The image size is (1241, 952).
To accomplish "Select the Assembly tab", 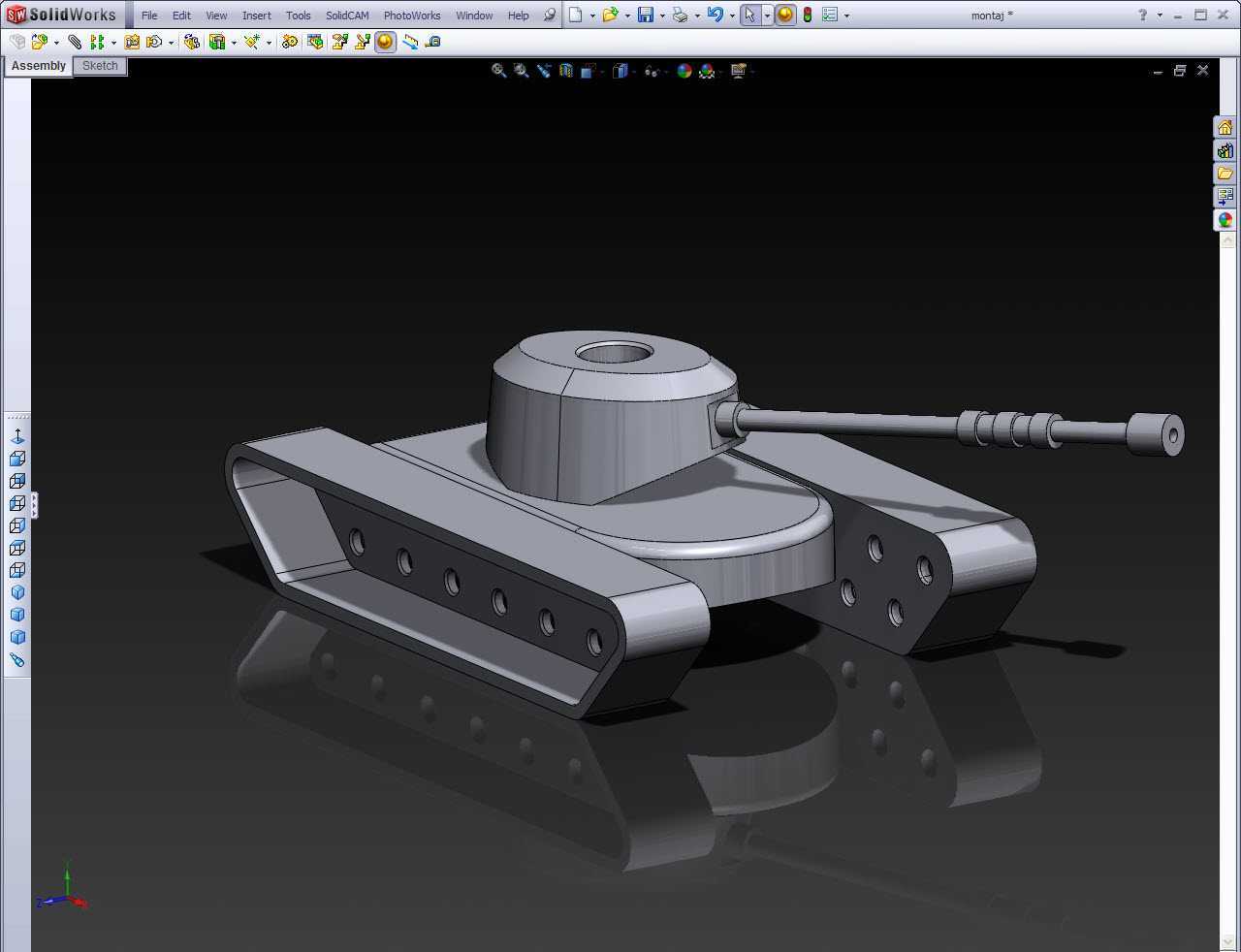I will (x=39, y=66).
